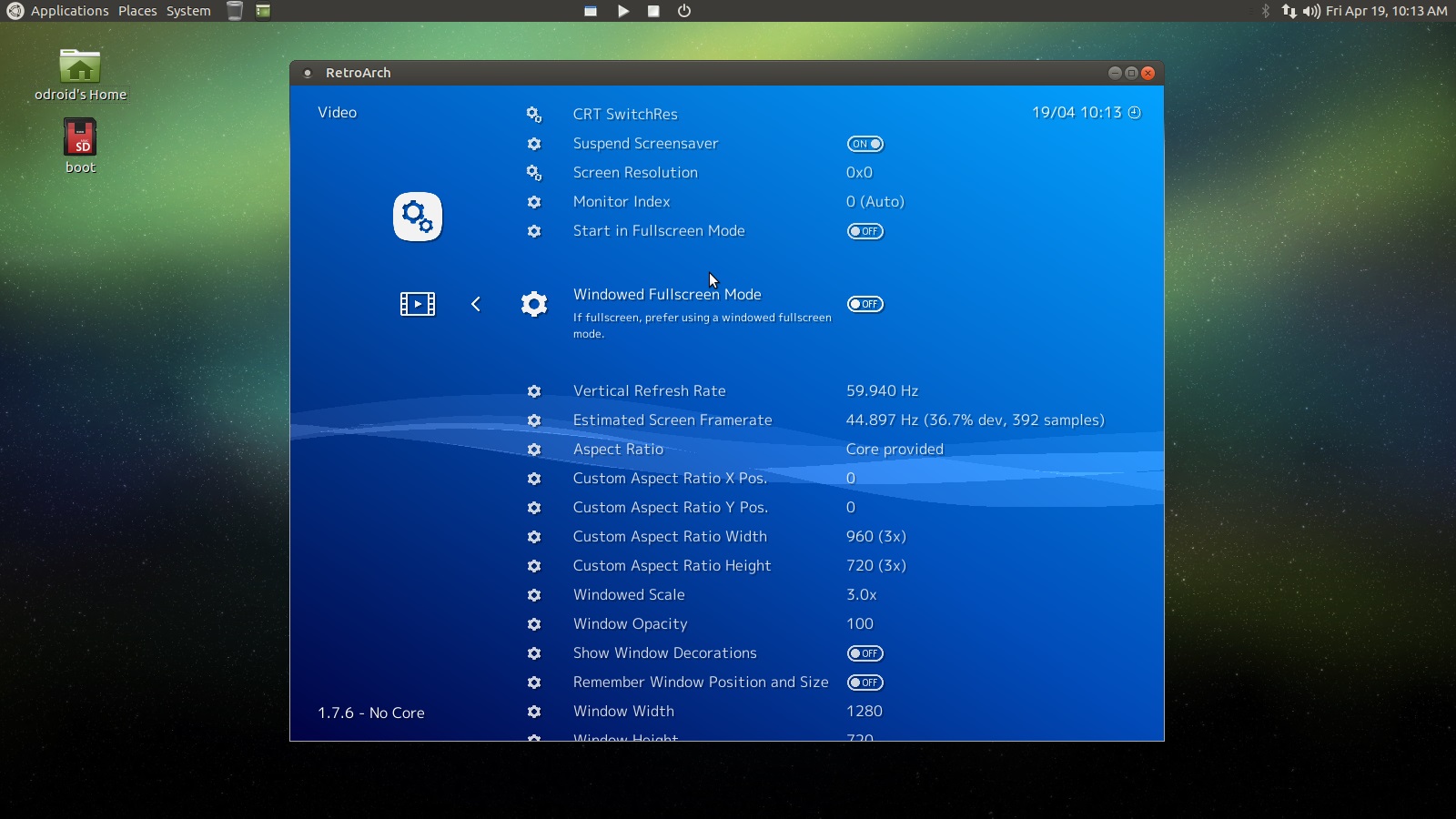Open the System menu
This screenshot has height=819, width=1456.
(187, 11)
